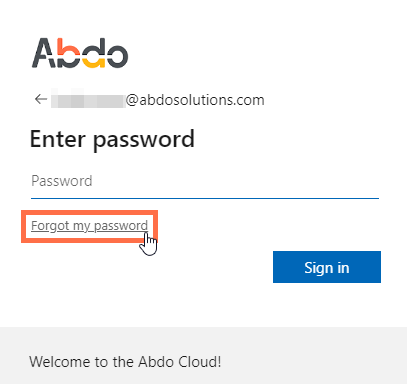
Task: Click the letter A in the Abdo logo
Action: pyautogui.click(x=44, y=53)
